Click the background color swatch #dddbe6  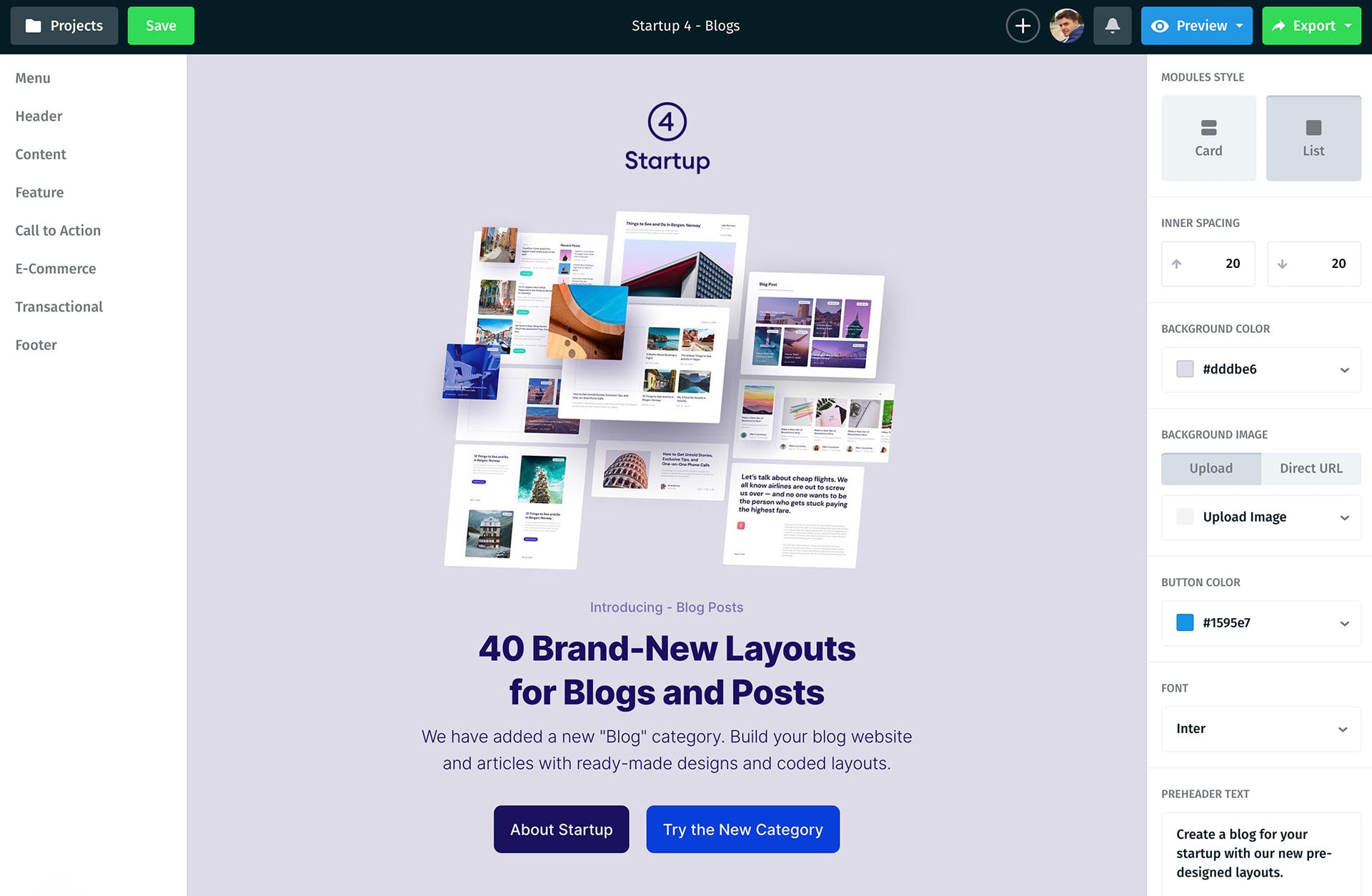point(1185,369)
